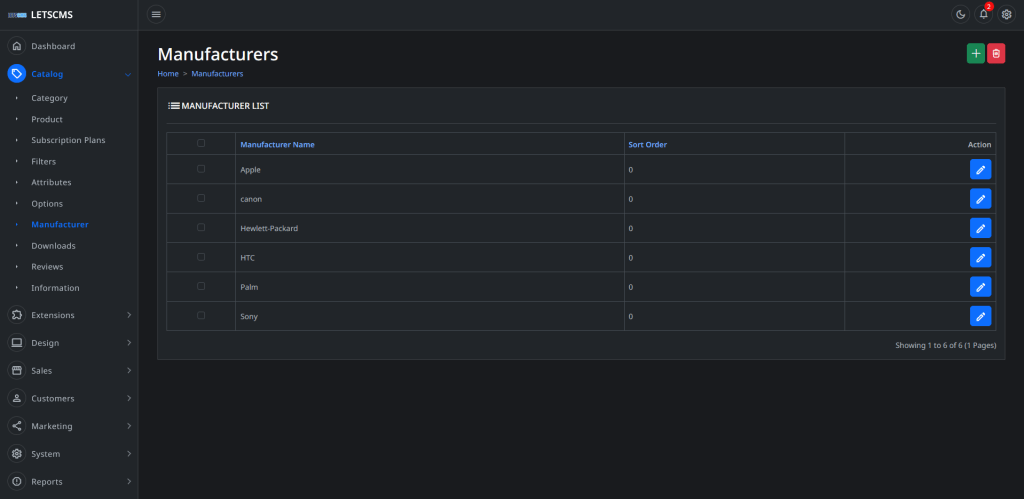This screenshot has width=1024, height=499.
Task: Expand the Sales sidebar section
Action: (68, 371)
